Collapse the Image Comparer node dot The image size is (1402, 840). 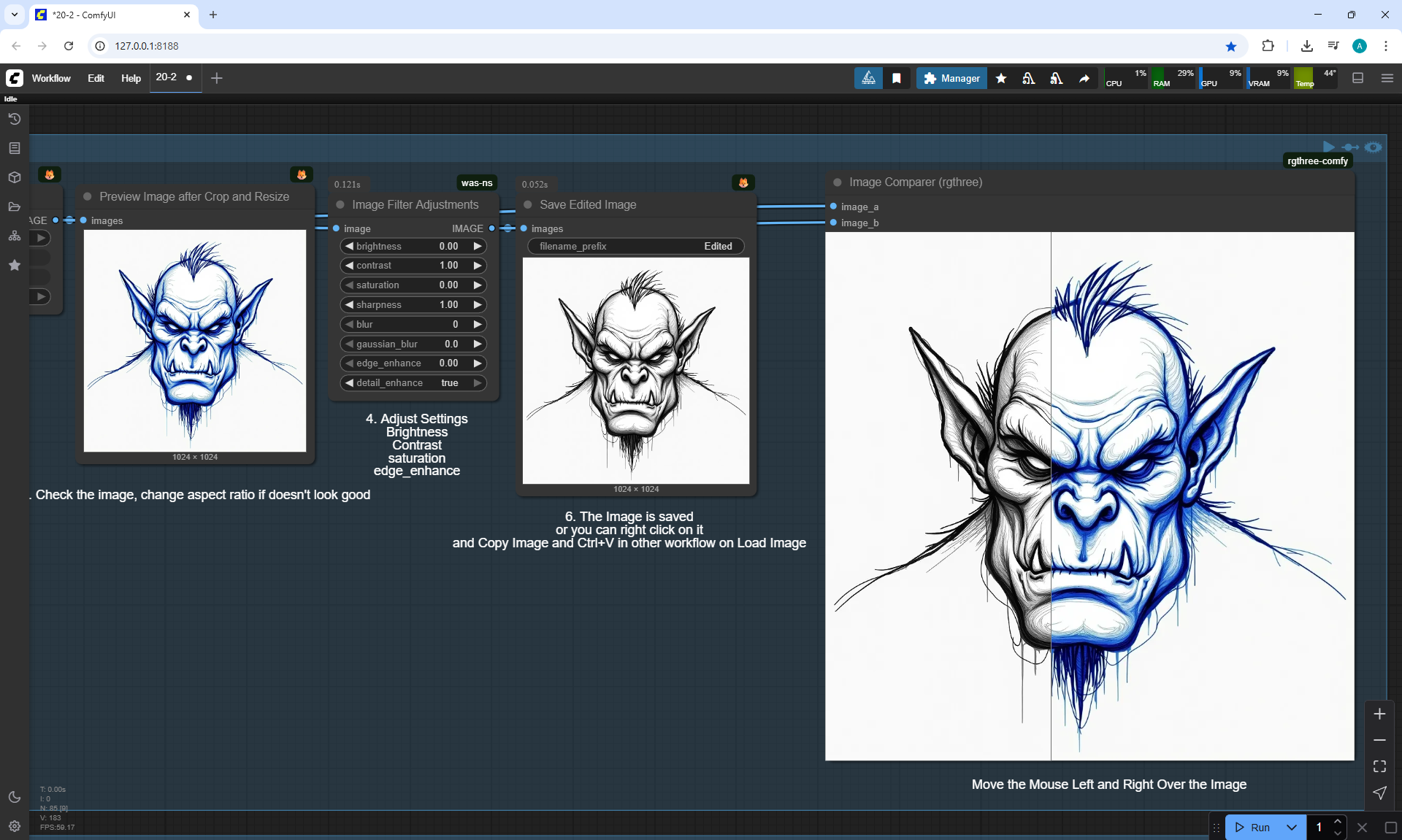(838, 182)
